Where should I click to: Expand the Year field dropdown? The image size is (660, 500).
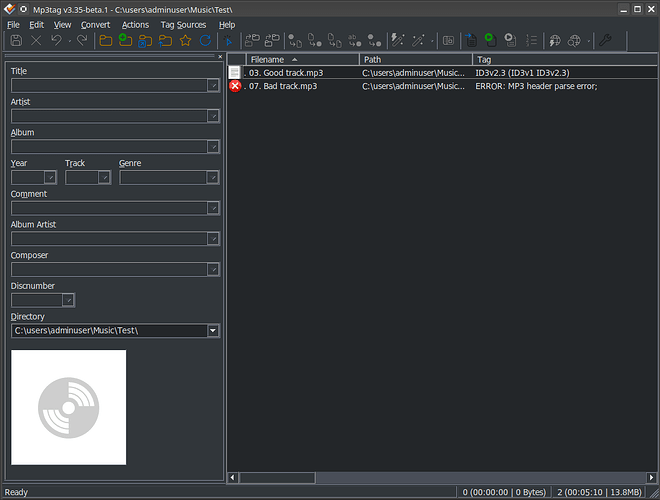tap(50, 178)
